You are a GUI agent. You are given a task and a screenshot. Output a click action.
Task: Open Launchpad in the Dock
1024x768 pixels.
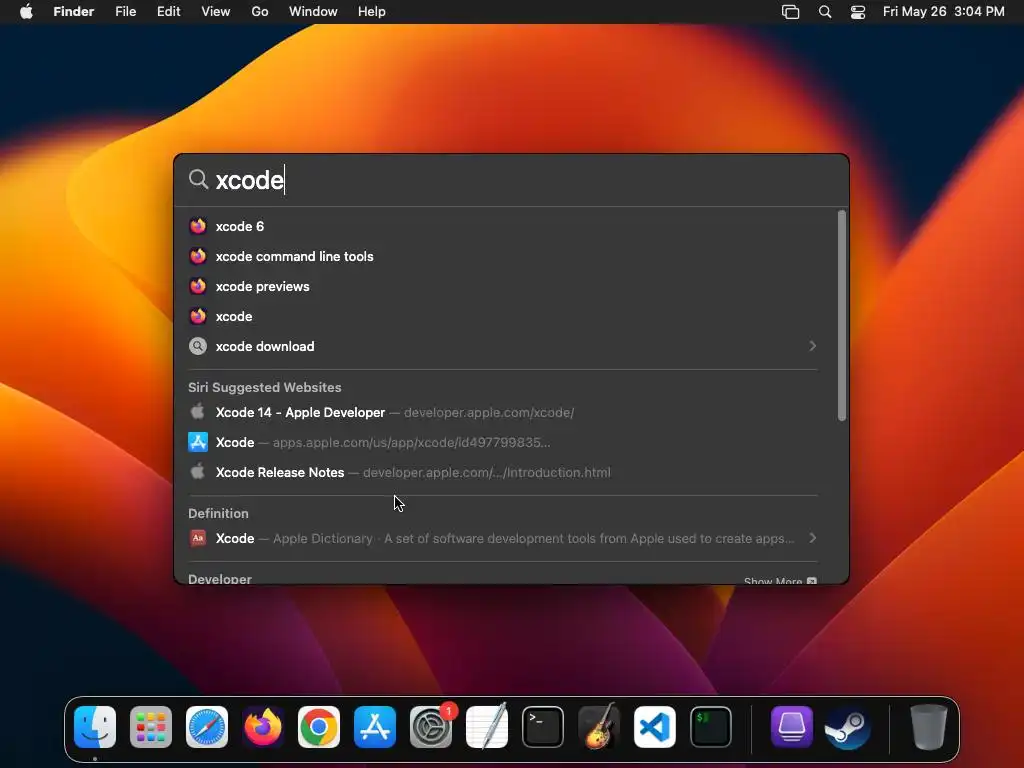click(151, 727)
